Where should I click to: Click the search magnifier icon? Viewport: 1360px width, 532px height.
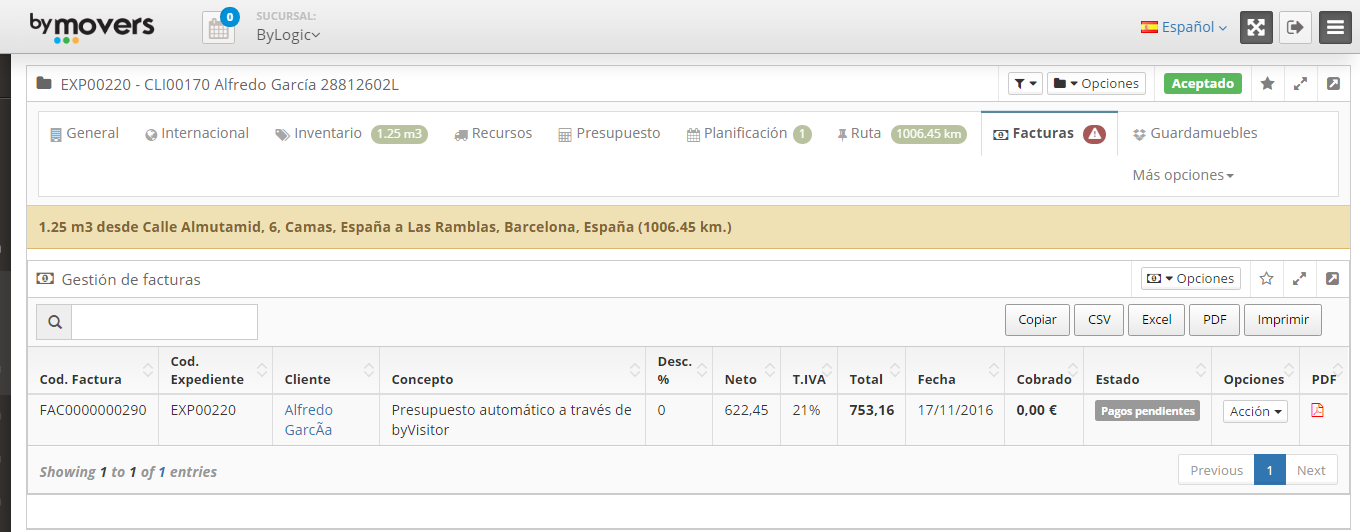point(54,322)
